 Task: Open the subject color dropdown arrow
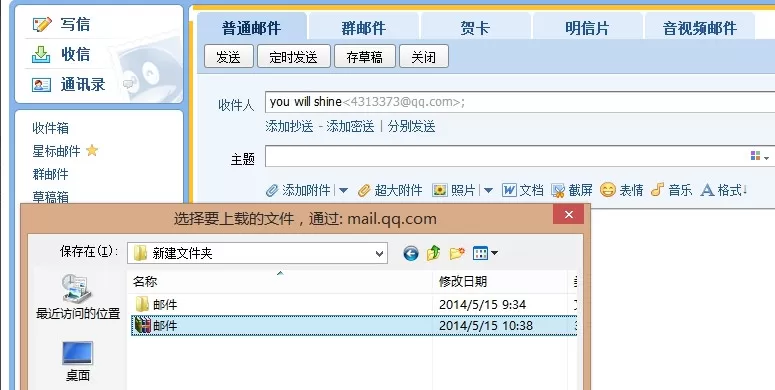(x=767, y=158)
